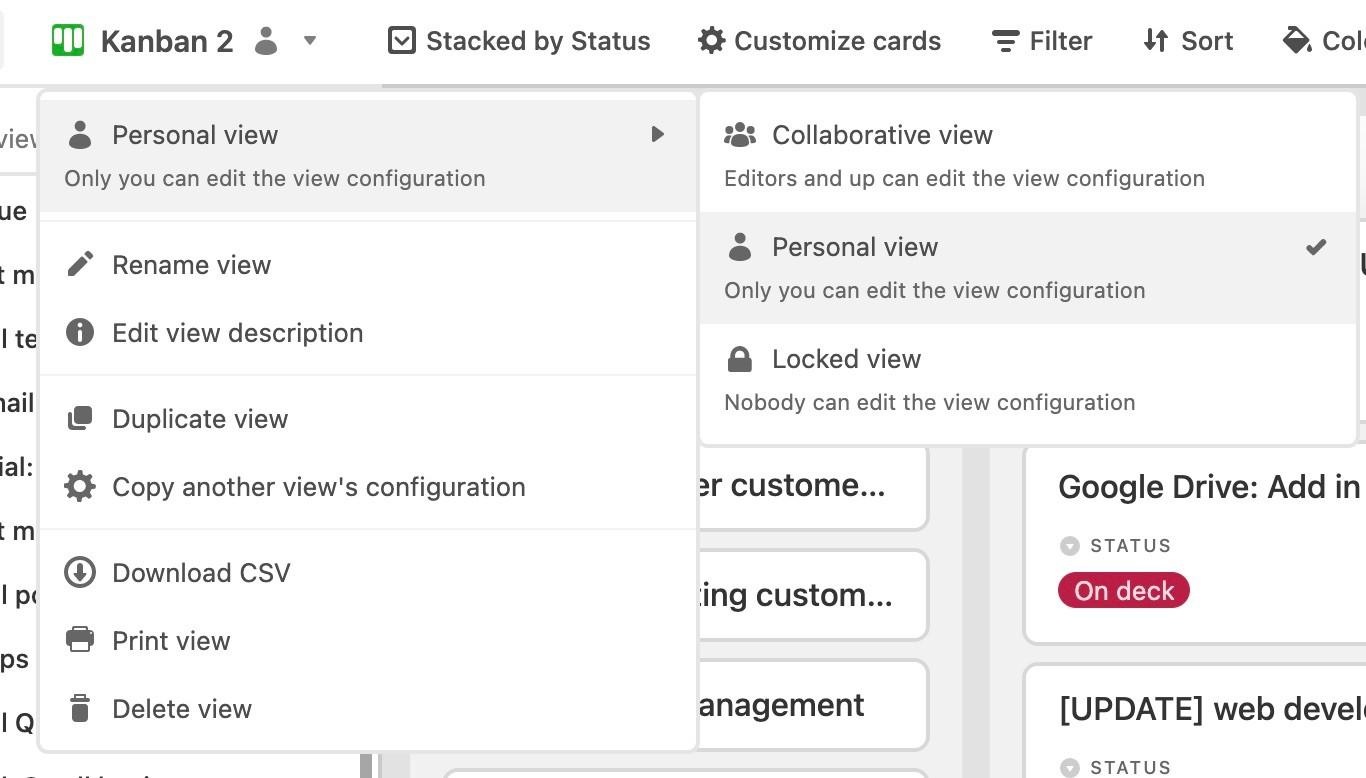Click the Duplicate view stacked-squares icon

pos(80,419)
